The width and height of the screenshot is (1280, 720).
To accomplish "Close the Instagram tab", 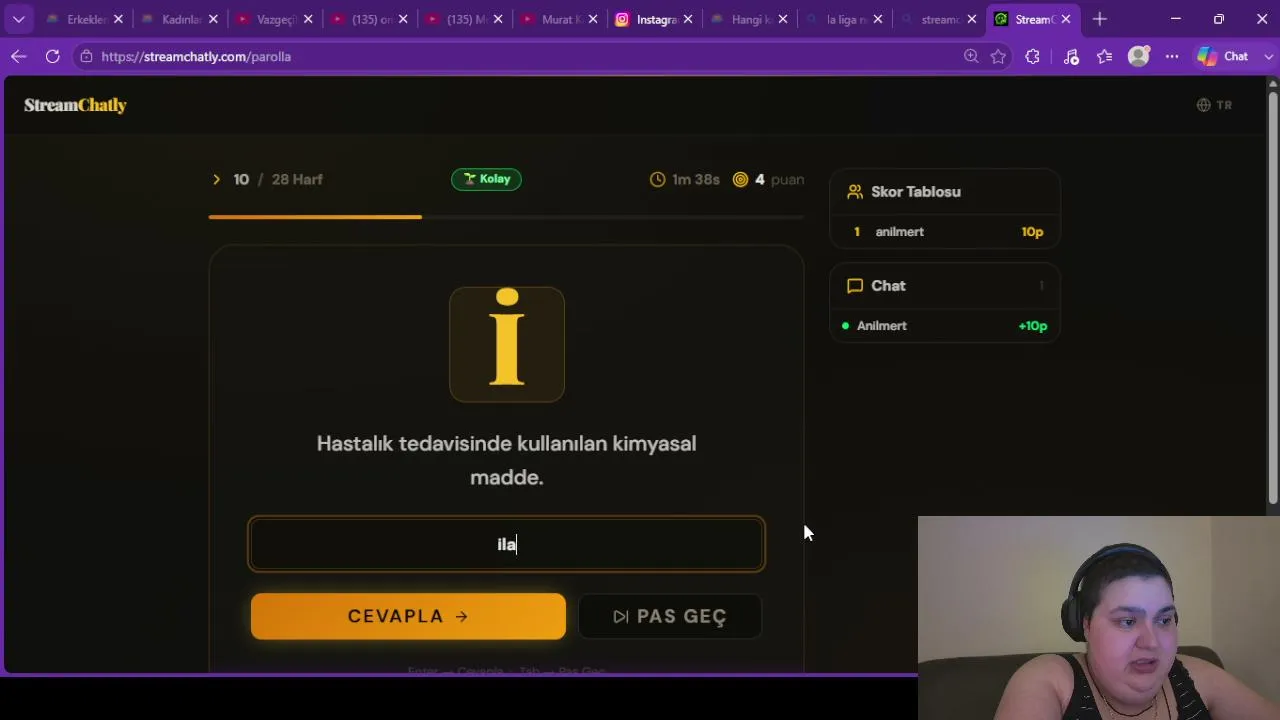I will [687, 20].
